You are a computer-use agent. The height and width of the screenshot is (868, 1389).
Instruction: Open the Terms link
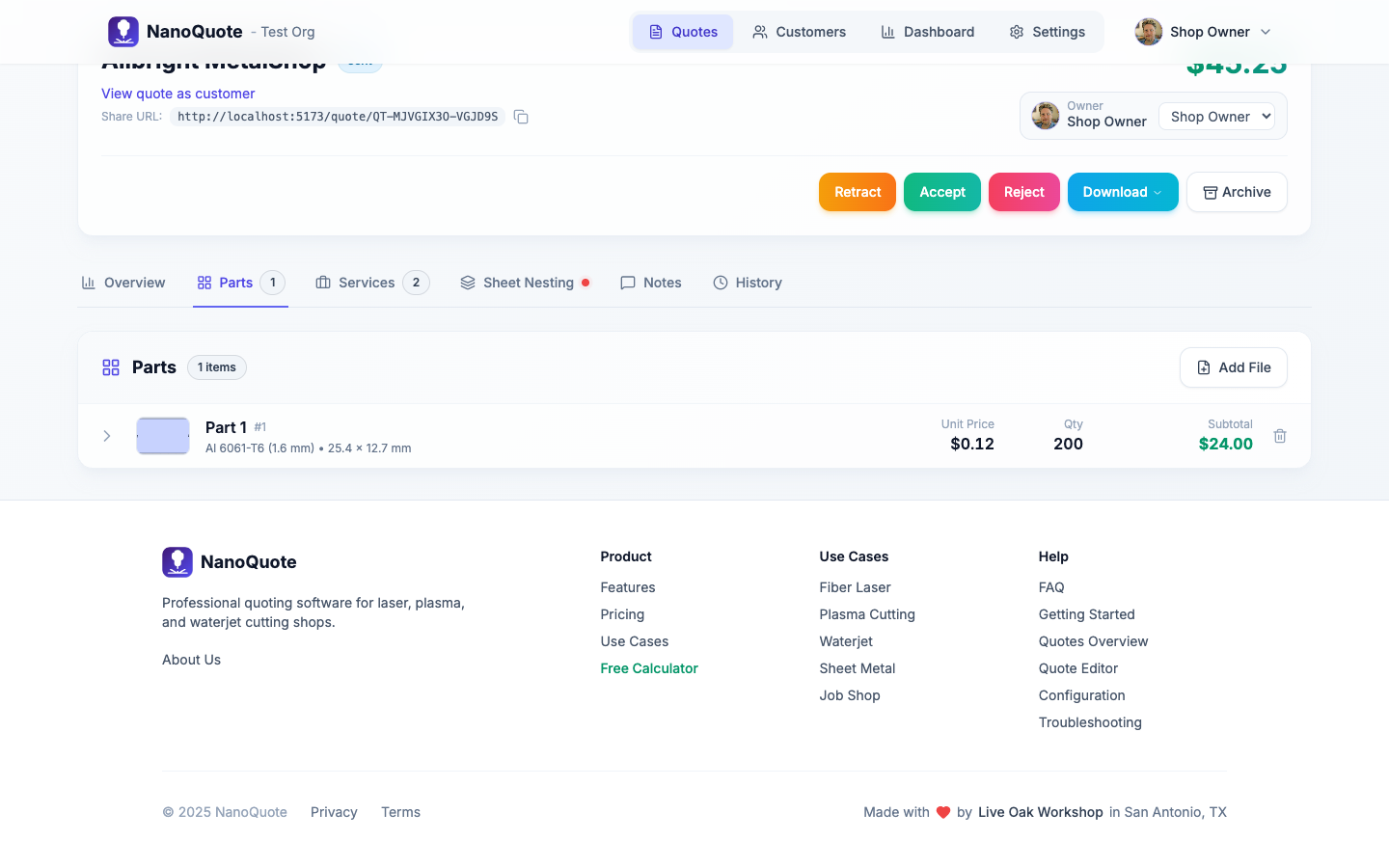tap(400, 812)
